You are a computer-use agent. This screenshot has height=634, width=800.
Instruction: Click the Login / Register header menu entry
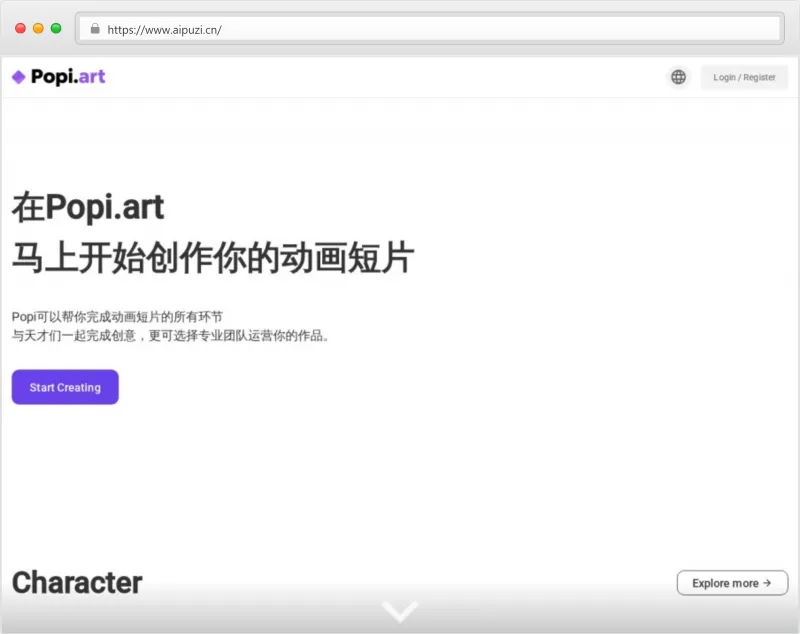[x=744, y=76]
